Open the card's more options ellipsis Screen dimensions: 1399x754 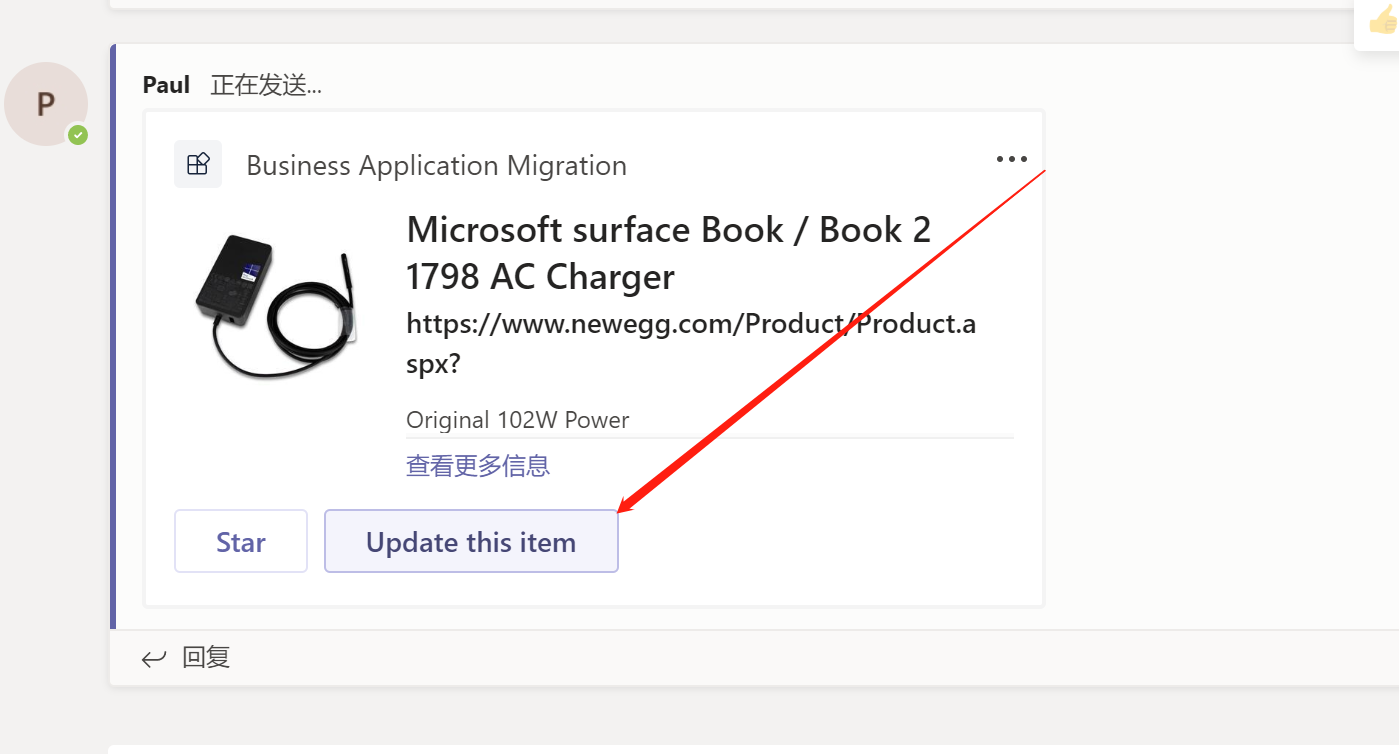pyautogui.click(x=1011, y=159)
